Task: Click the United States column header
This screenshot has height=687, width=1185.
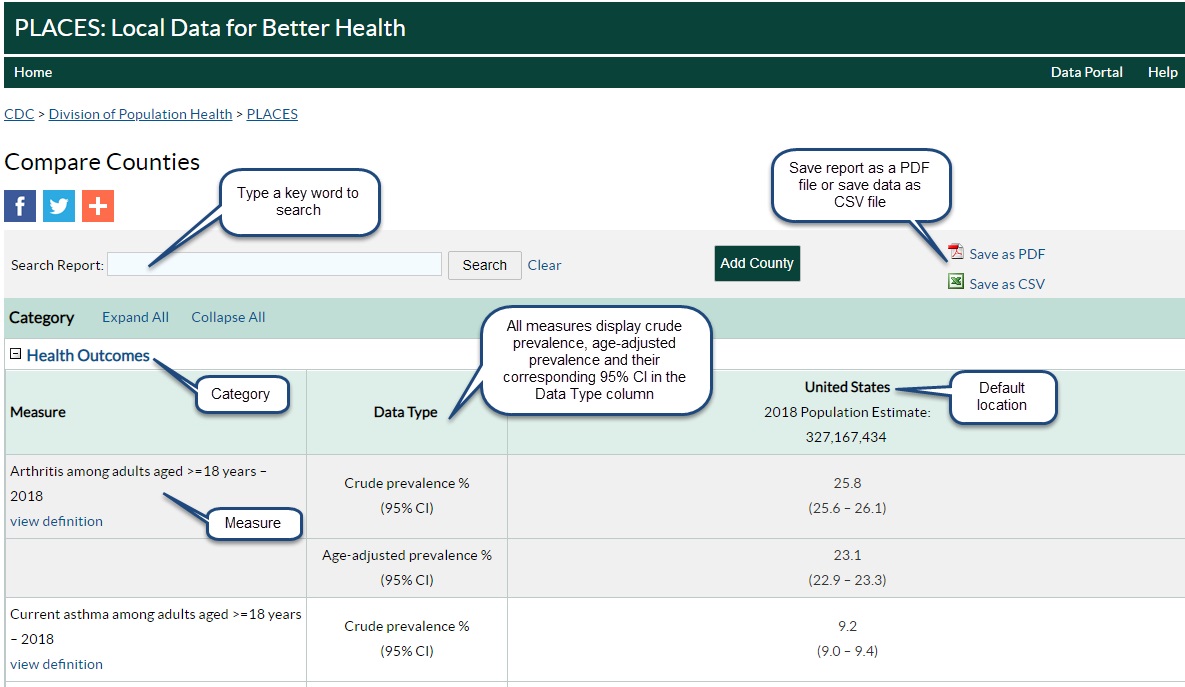Action: pyautogui.click(x=847, y=387)
